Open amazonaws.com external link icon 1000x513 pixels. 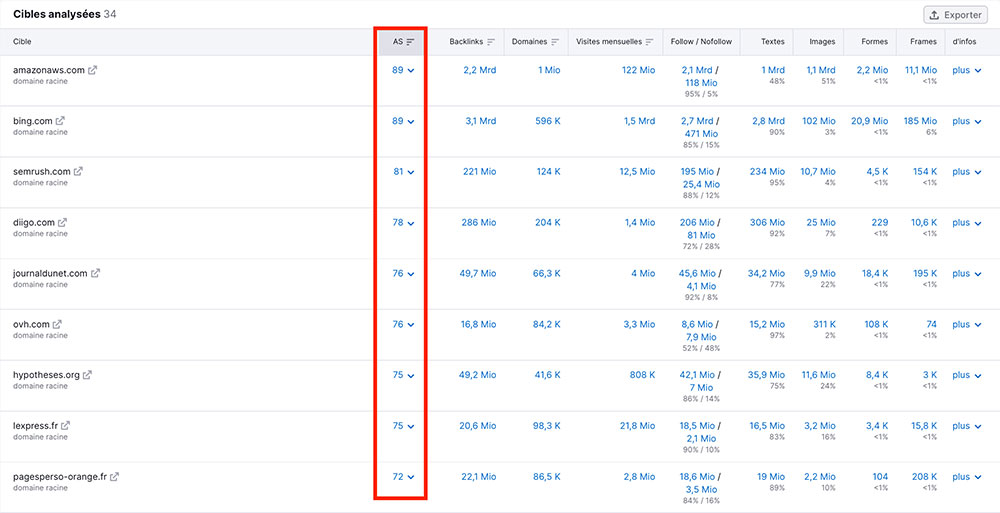(92, 70)
